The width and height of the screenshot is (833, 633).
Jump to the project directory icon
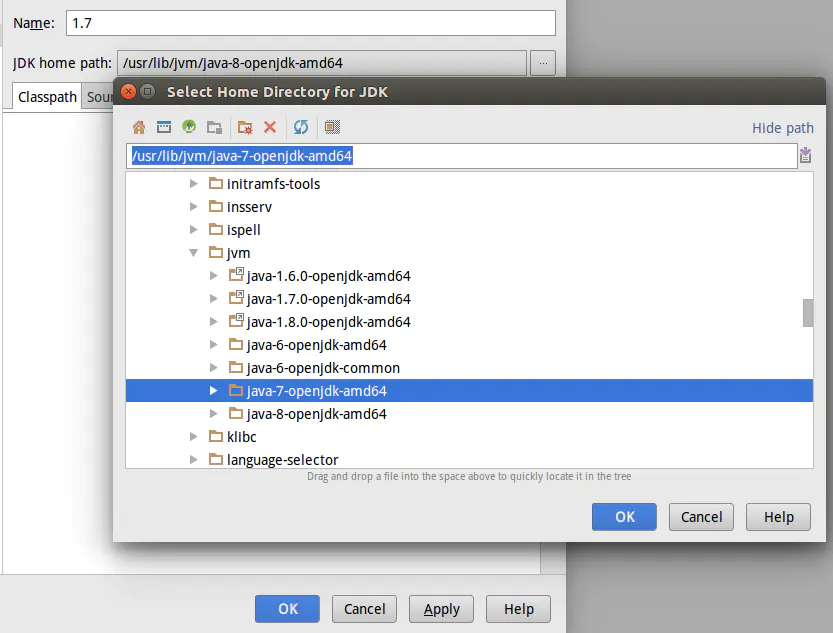189,127
